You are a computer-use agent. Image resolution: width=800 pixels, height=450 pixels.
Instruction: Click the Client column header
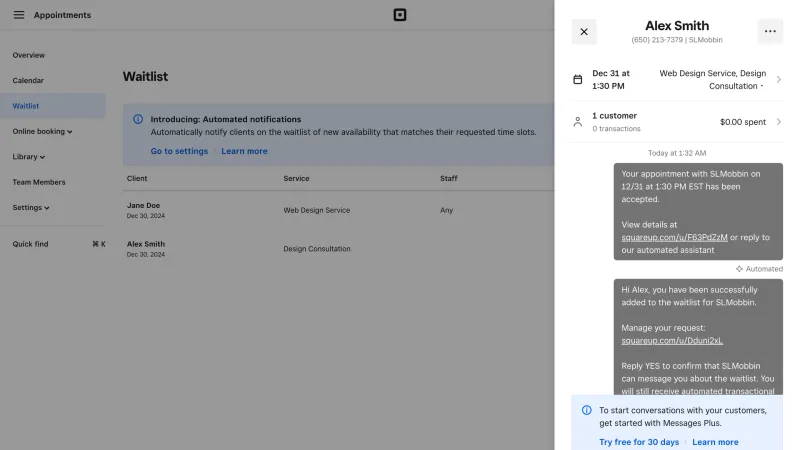(137, 179)
